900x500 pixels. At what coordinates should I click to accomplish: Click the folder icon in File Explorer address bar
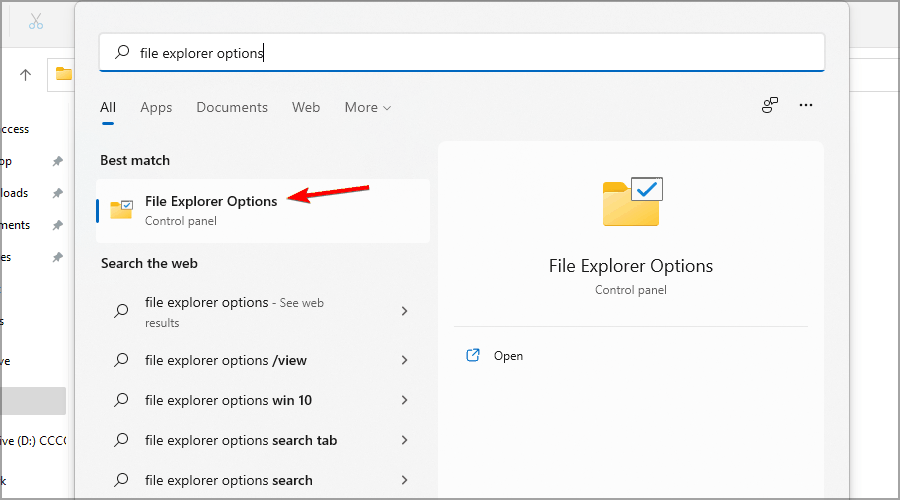point(64,73)
